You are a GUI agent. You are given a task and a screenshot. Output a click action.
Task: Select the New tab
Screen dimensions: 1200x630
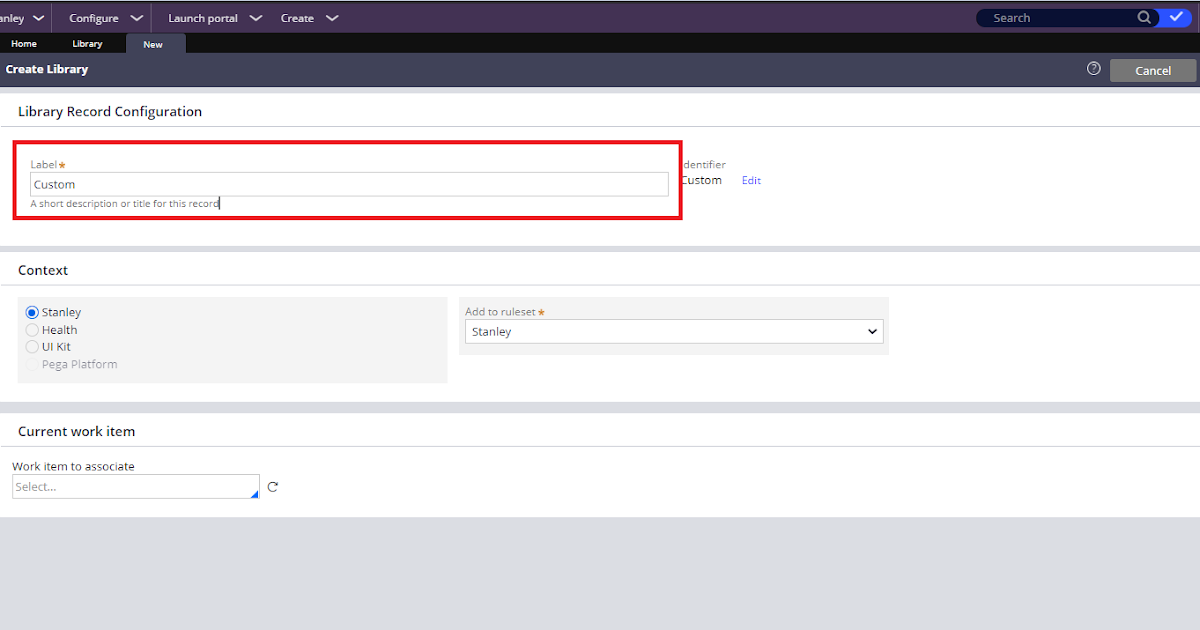tap(153, 43)
